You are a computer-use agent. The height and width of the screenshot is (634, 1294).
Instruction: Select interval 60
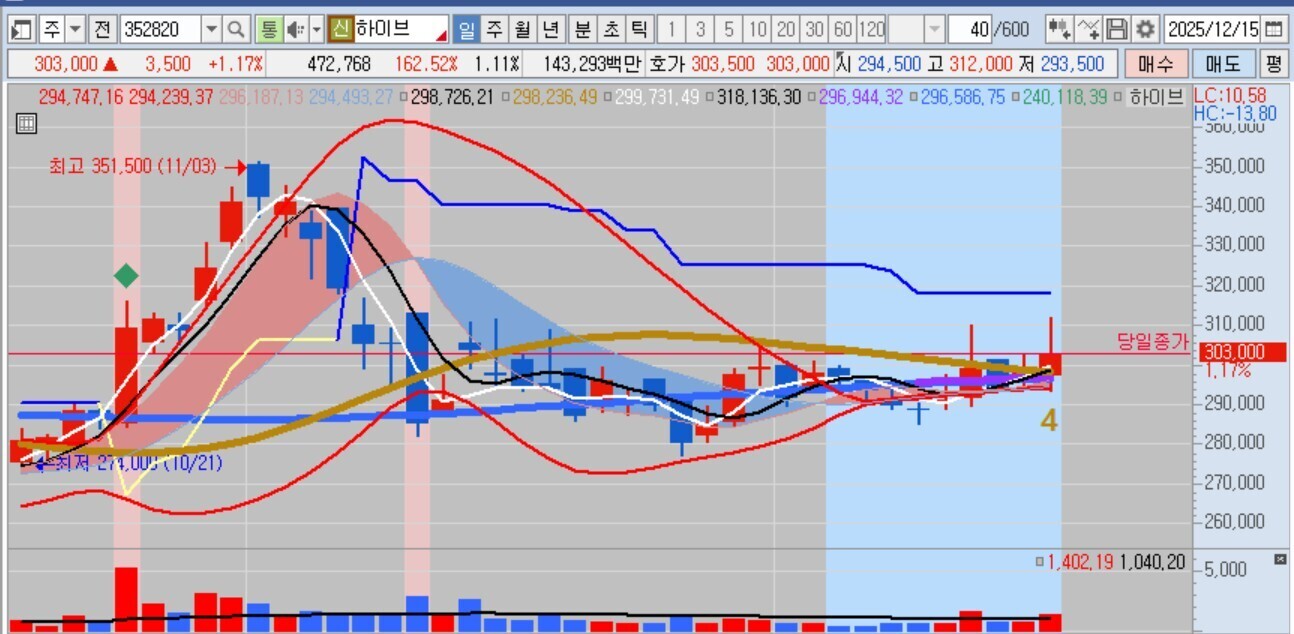[x=844, y=29]
